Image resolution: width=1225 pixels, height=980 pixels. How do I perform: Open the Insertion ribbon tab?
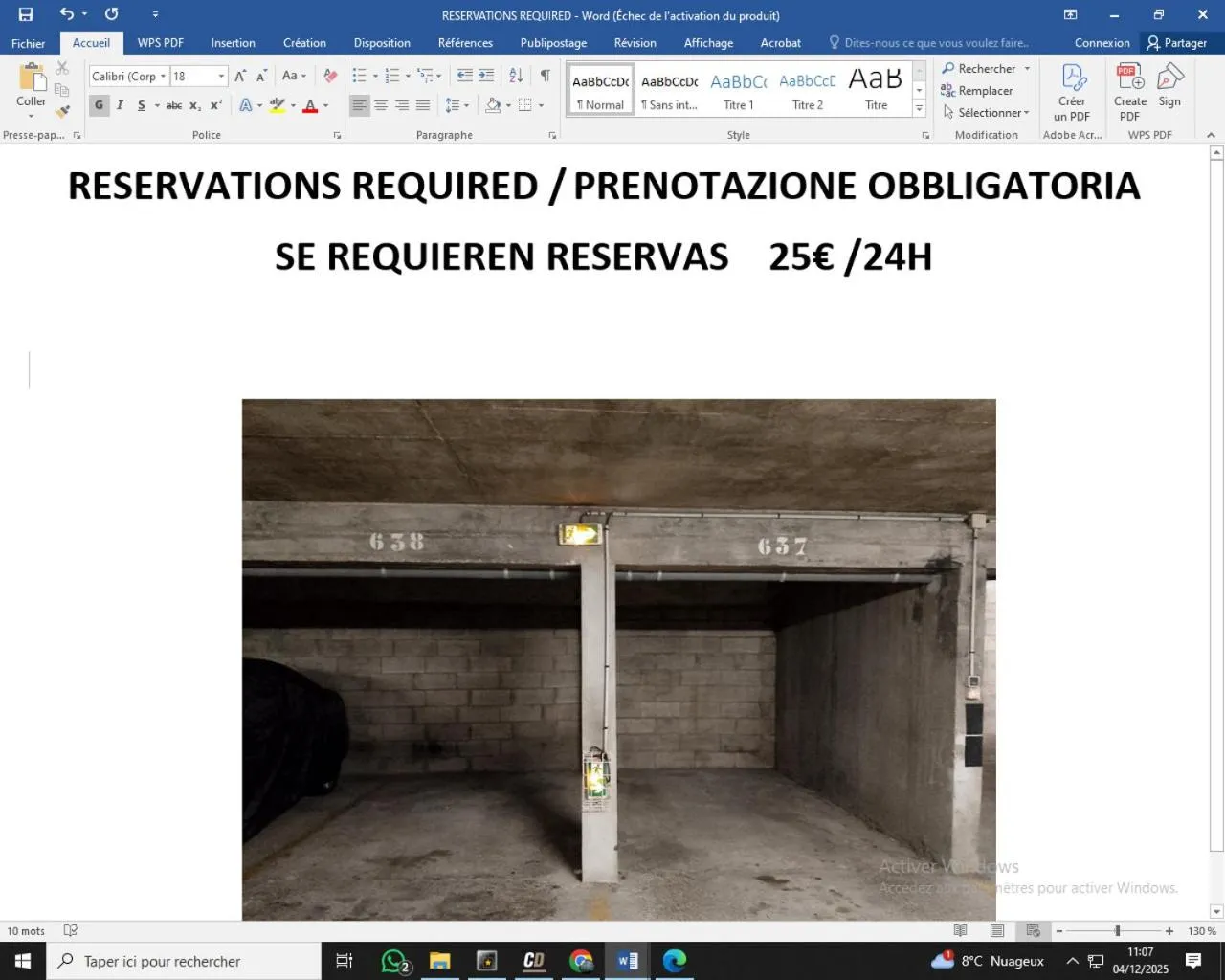(233, 43)
